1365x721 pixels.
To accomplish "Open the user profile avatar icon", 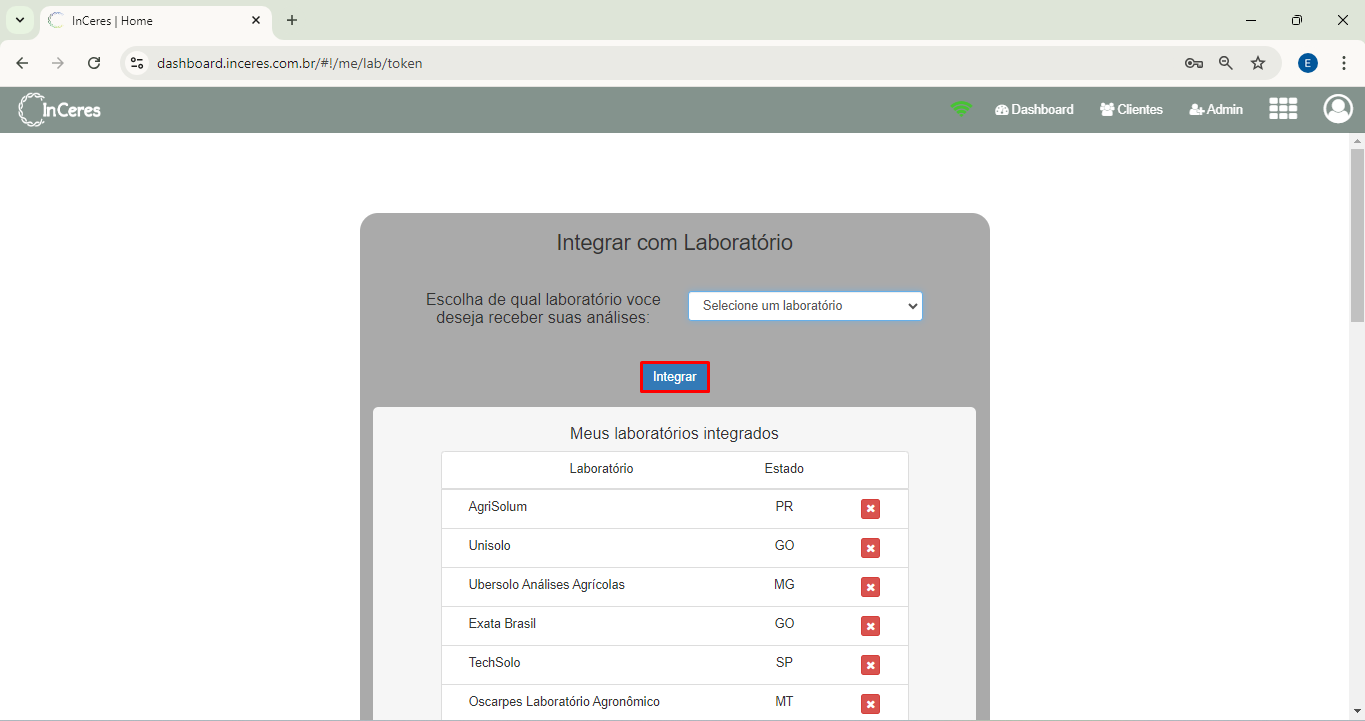I will pyautogui.click(x=1338, y=109).
